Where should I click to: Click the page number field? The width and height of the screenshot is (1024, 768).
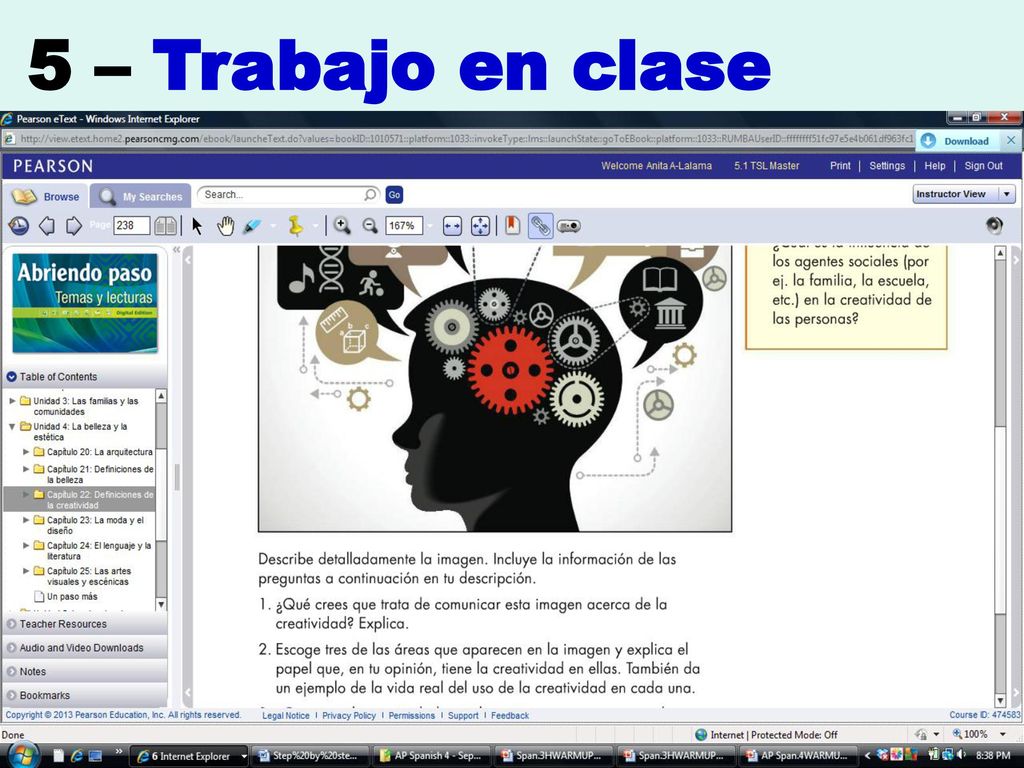131,226
